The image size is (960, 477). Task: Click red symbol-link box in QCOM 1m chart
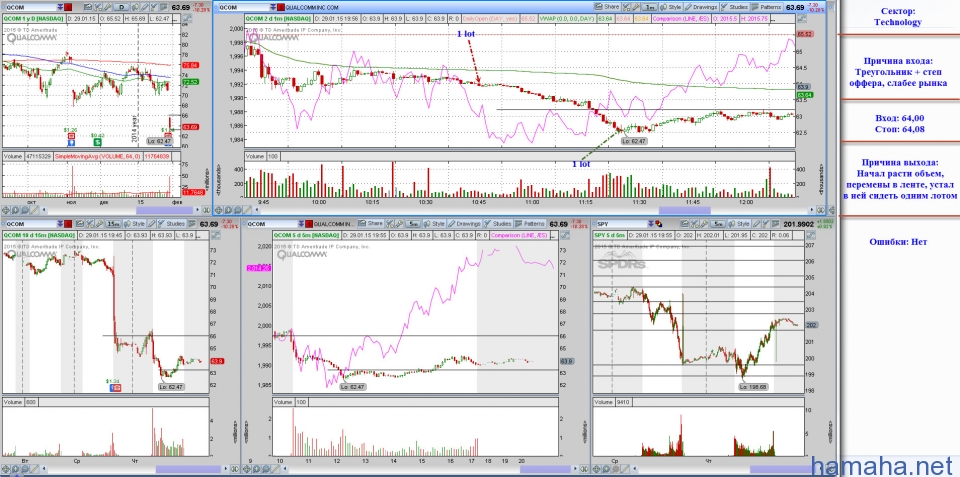pos(280,7)
